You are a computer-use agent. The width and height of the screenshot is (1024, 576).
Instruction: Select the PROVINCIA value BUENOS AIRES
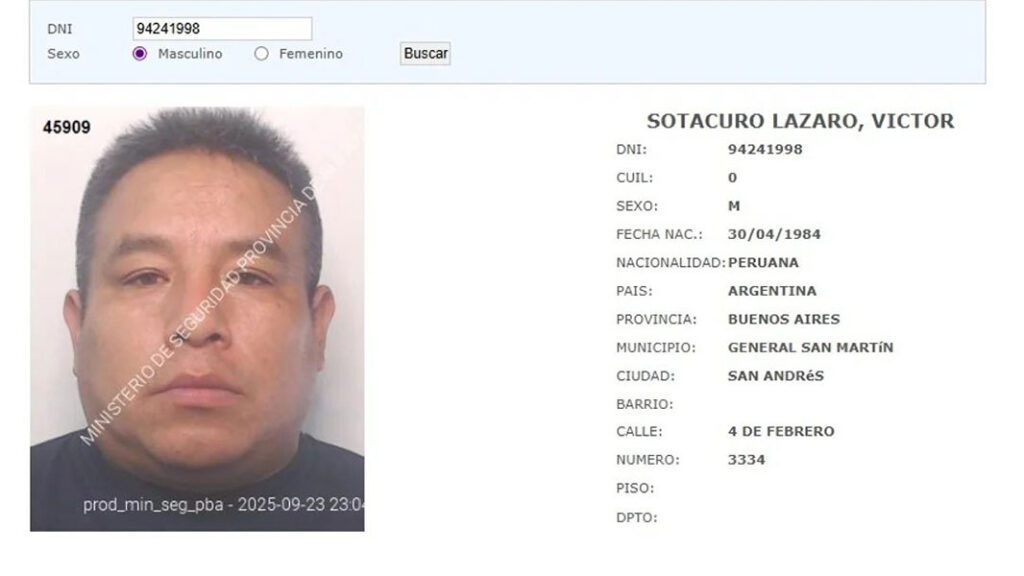pyautogui.click(x=784, y=319)
